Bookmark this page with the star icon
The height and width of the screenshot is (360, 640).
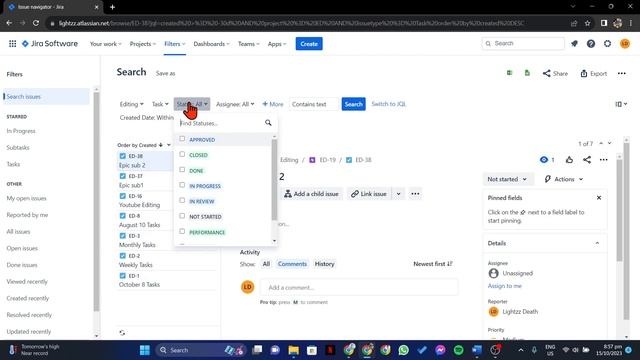(587, 23)
